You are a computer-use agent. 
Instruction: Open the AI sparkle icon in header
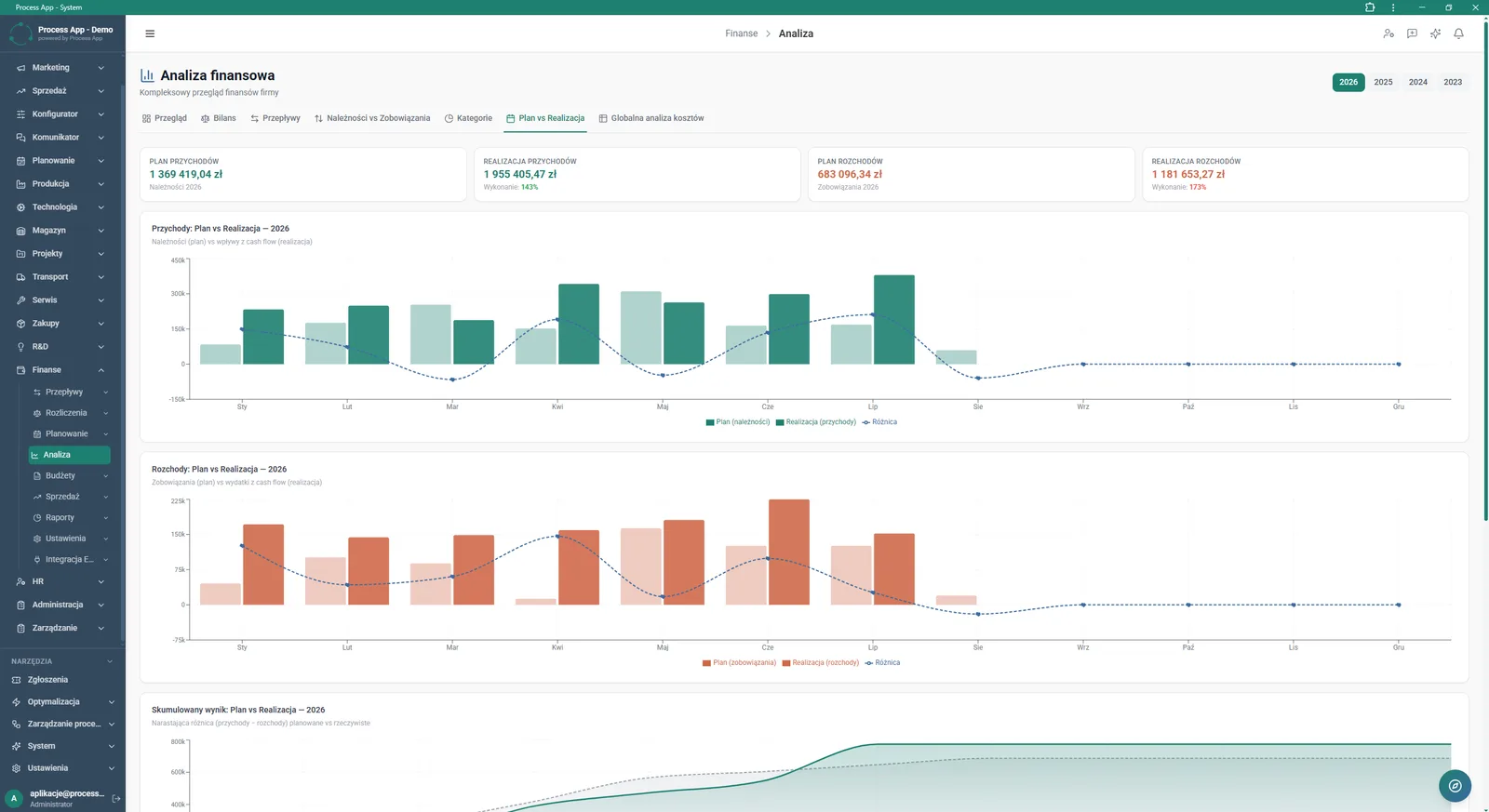point(1435,33)
